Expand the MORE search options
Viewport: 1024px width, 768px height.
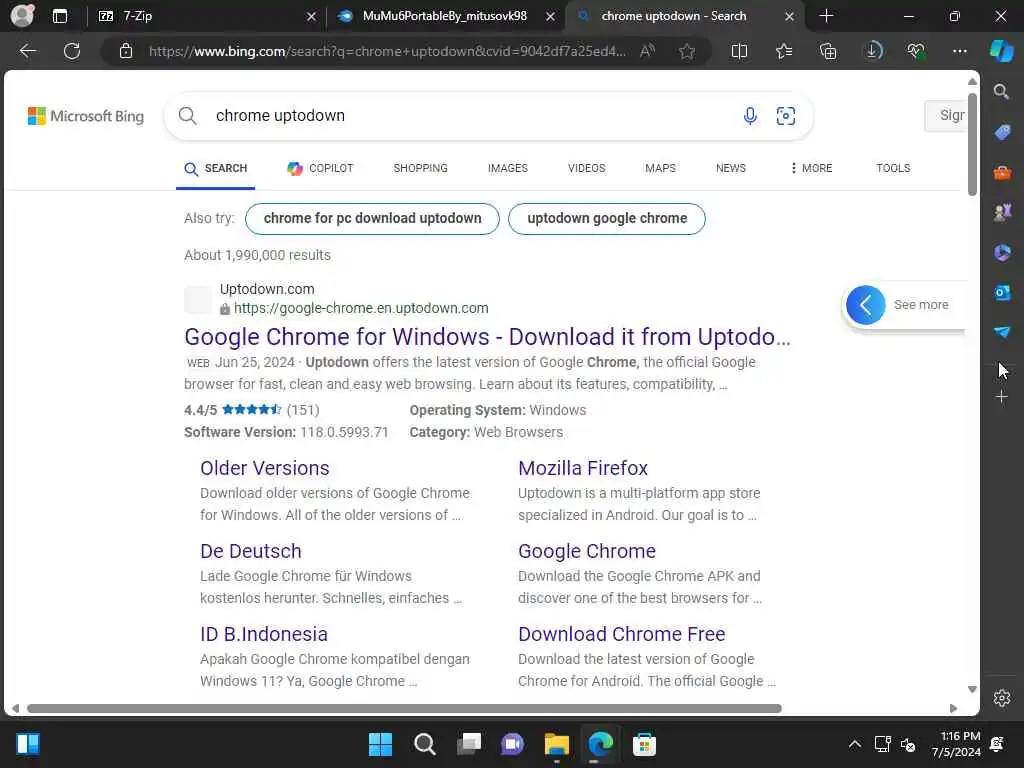(x=810, y=168)
